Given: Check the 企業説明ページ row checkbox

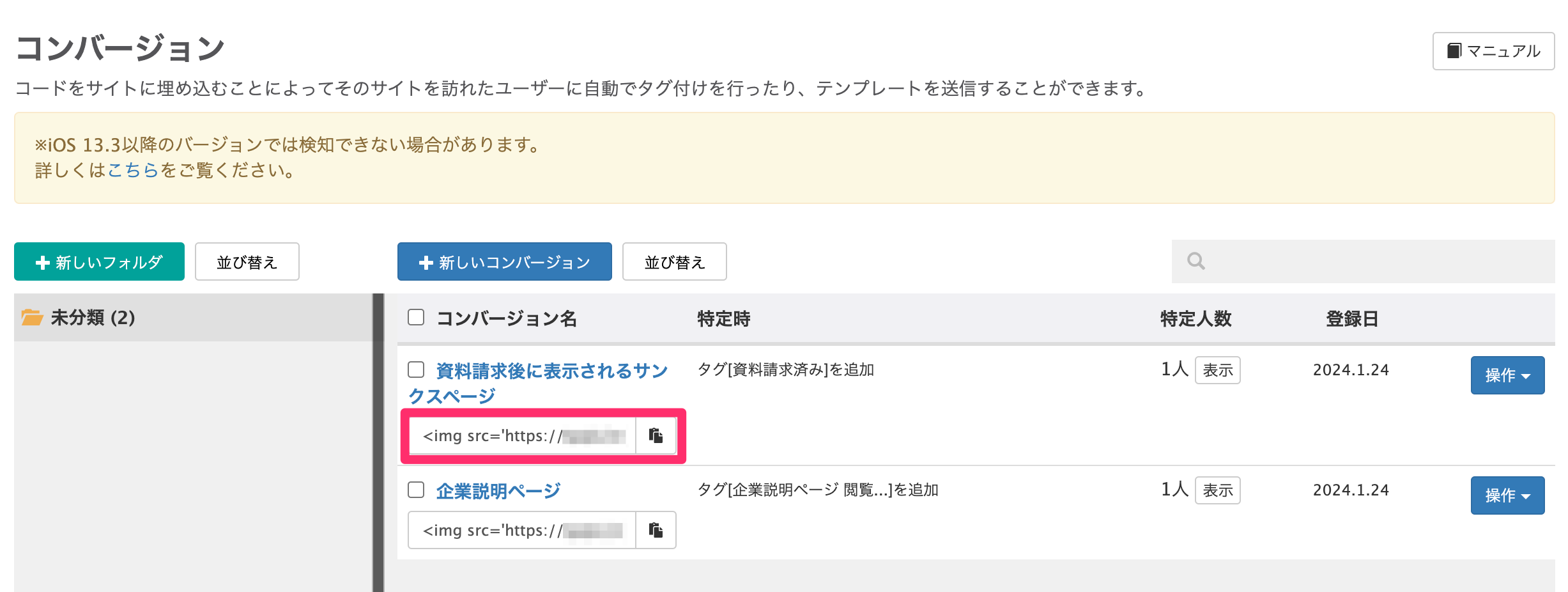Looking at the screenshot, I should pyautogui.click(x=416, y=490).
